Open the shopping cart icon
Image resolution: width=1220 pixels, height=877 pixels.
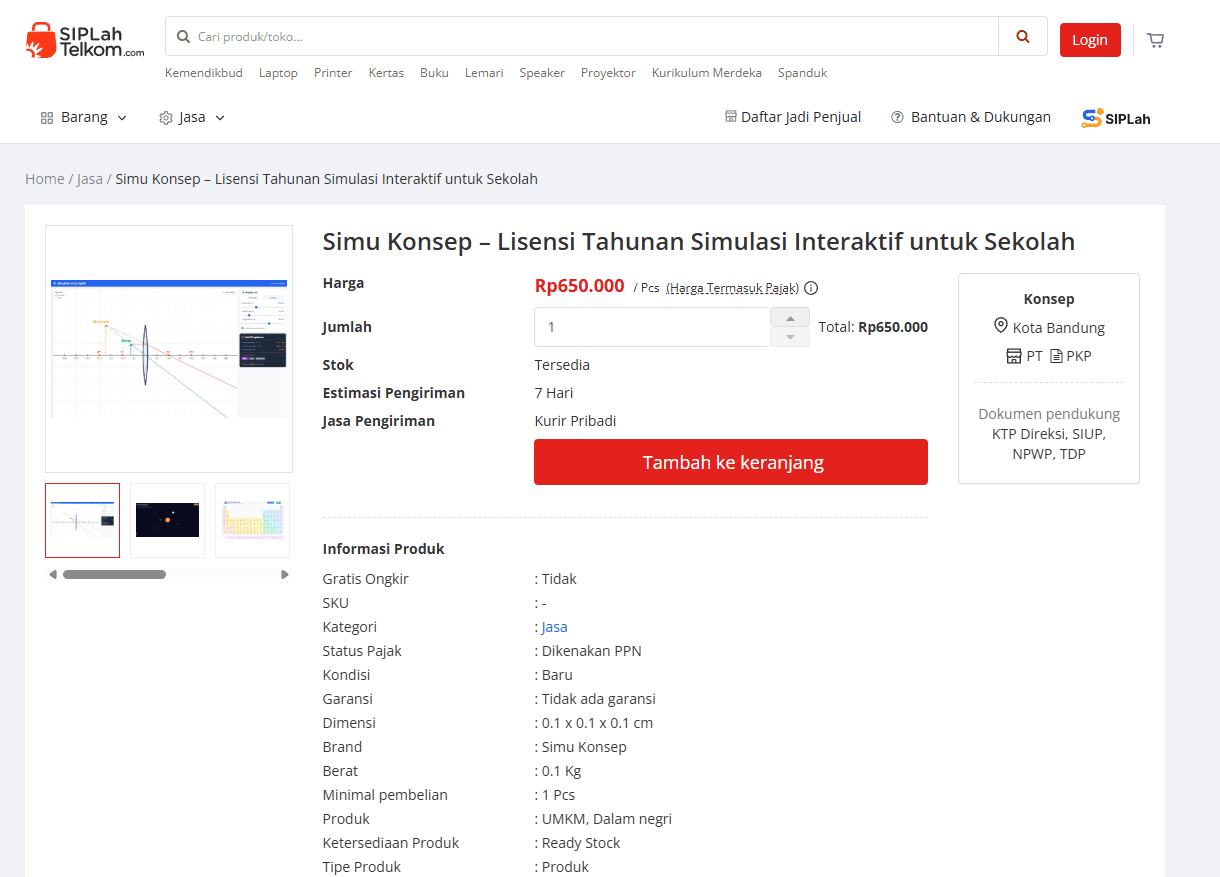coord(1155,39)
